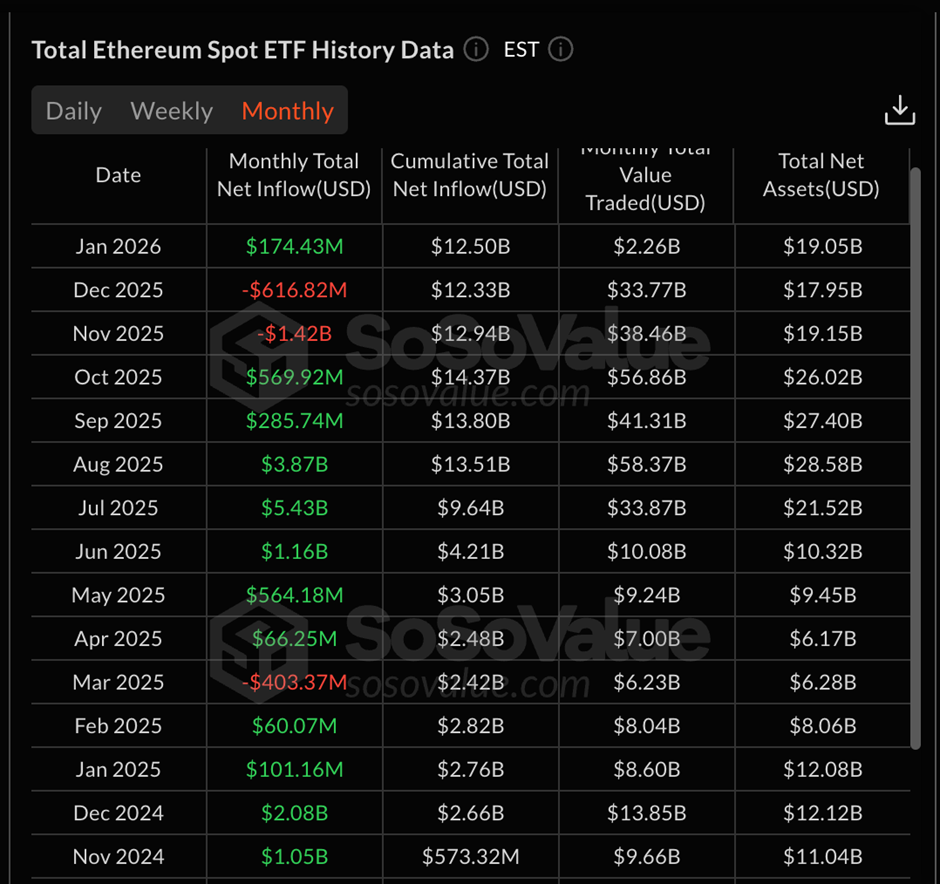Switch to the Daily tab
This screenshot has height=884, width=940.
pos(74,111)
